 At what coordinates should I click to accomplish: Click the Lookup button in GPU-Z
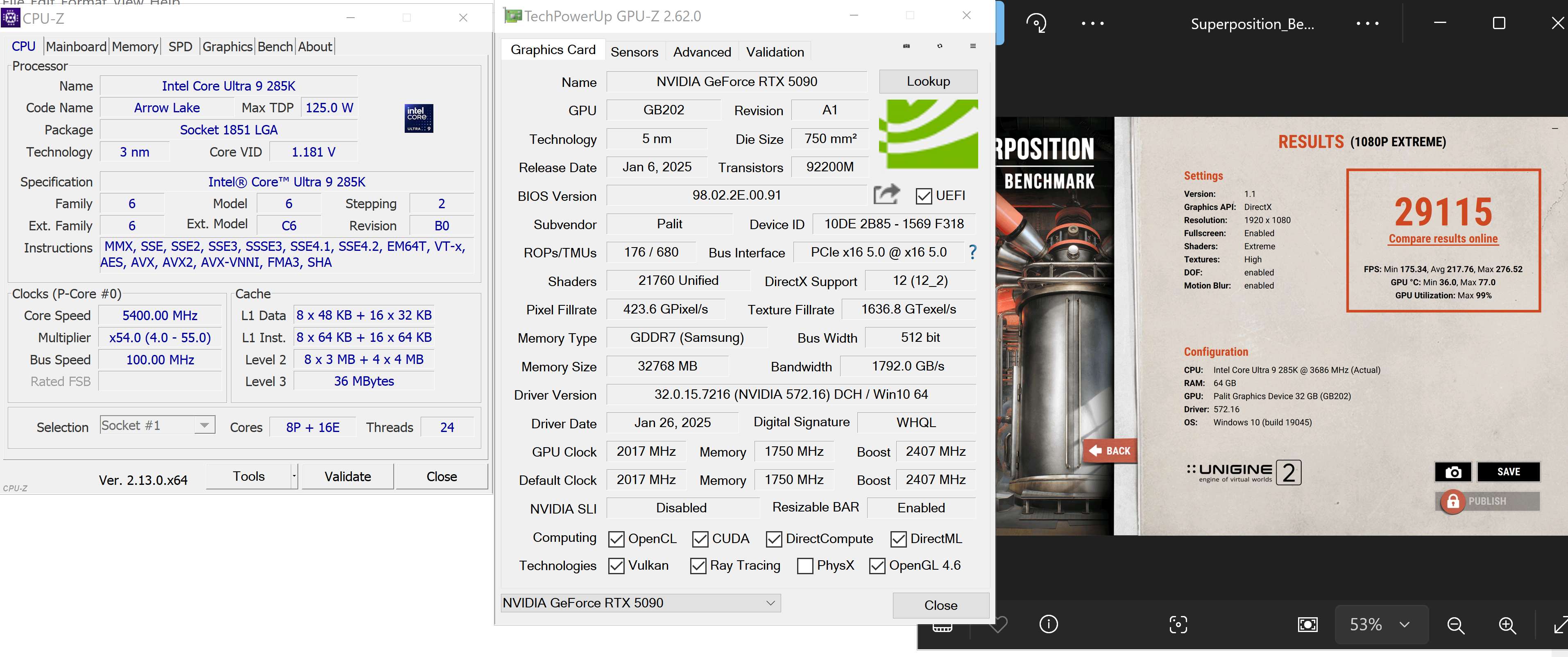928,82
